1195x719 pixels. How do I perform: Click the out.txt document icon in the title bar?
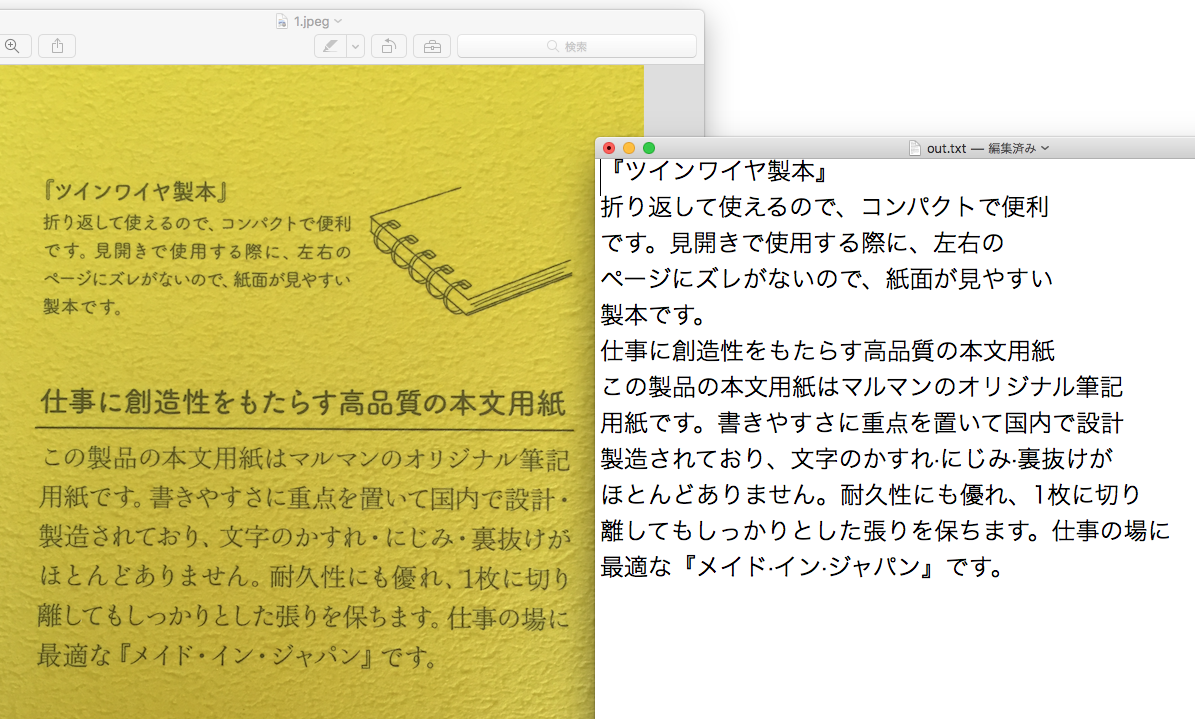915,148
